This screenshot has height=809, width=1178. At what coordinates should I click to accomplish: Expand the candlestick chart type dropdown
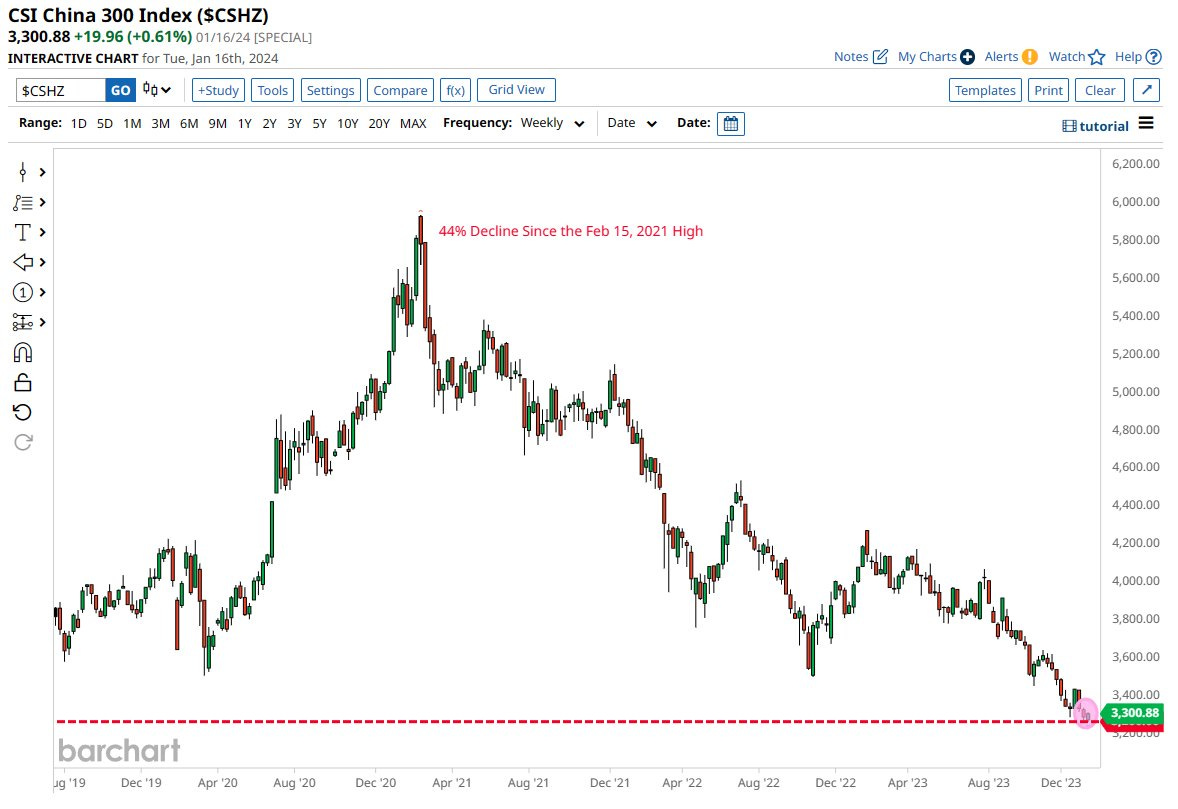coord(156,90)
